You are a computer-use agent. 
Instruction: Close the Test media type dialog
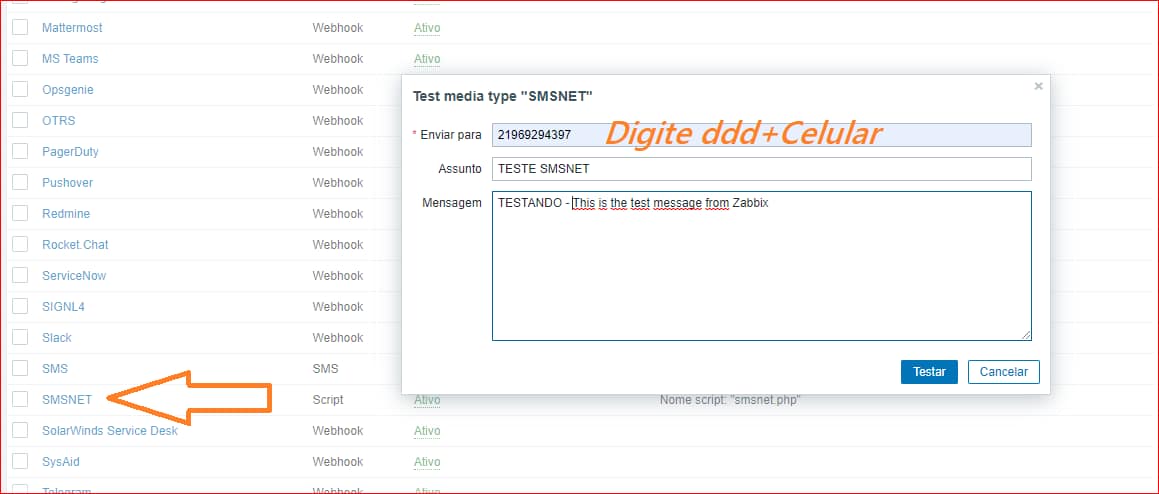(x=1038, y=86)
